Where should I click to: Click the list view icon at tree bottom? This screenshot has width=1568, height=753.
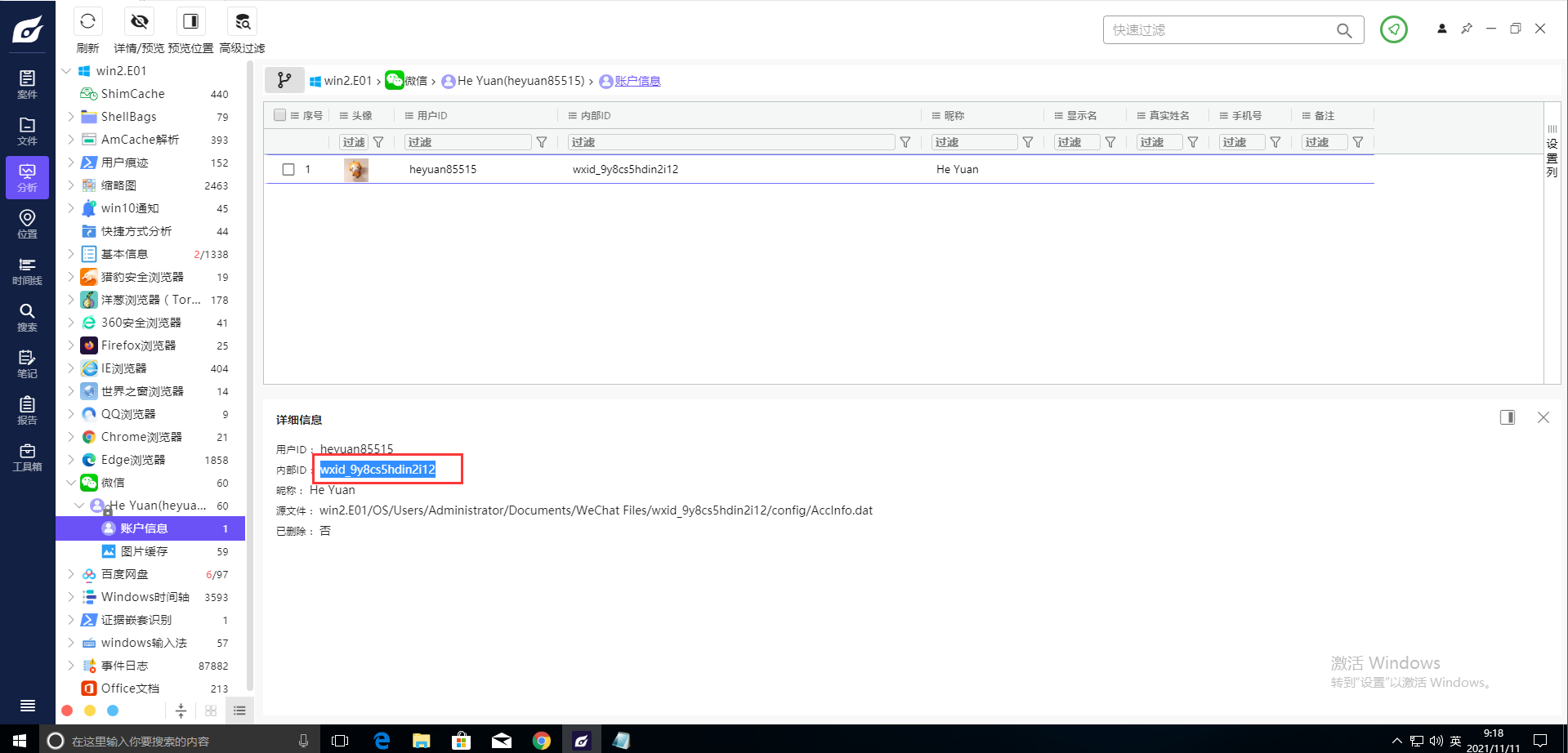click(x=239, y=711)
